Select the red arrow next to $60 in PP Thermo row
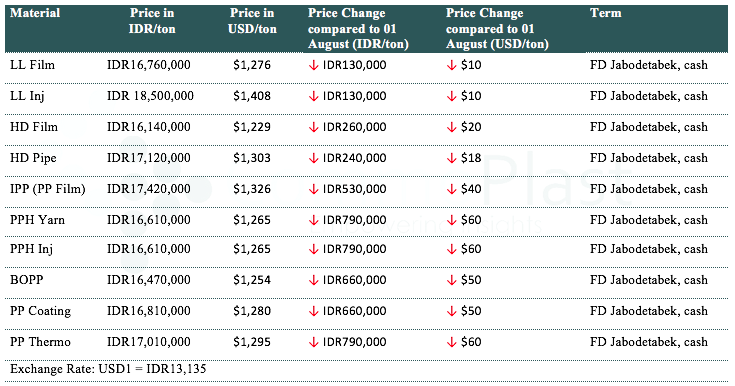 point(451,342)
